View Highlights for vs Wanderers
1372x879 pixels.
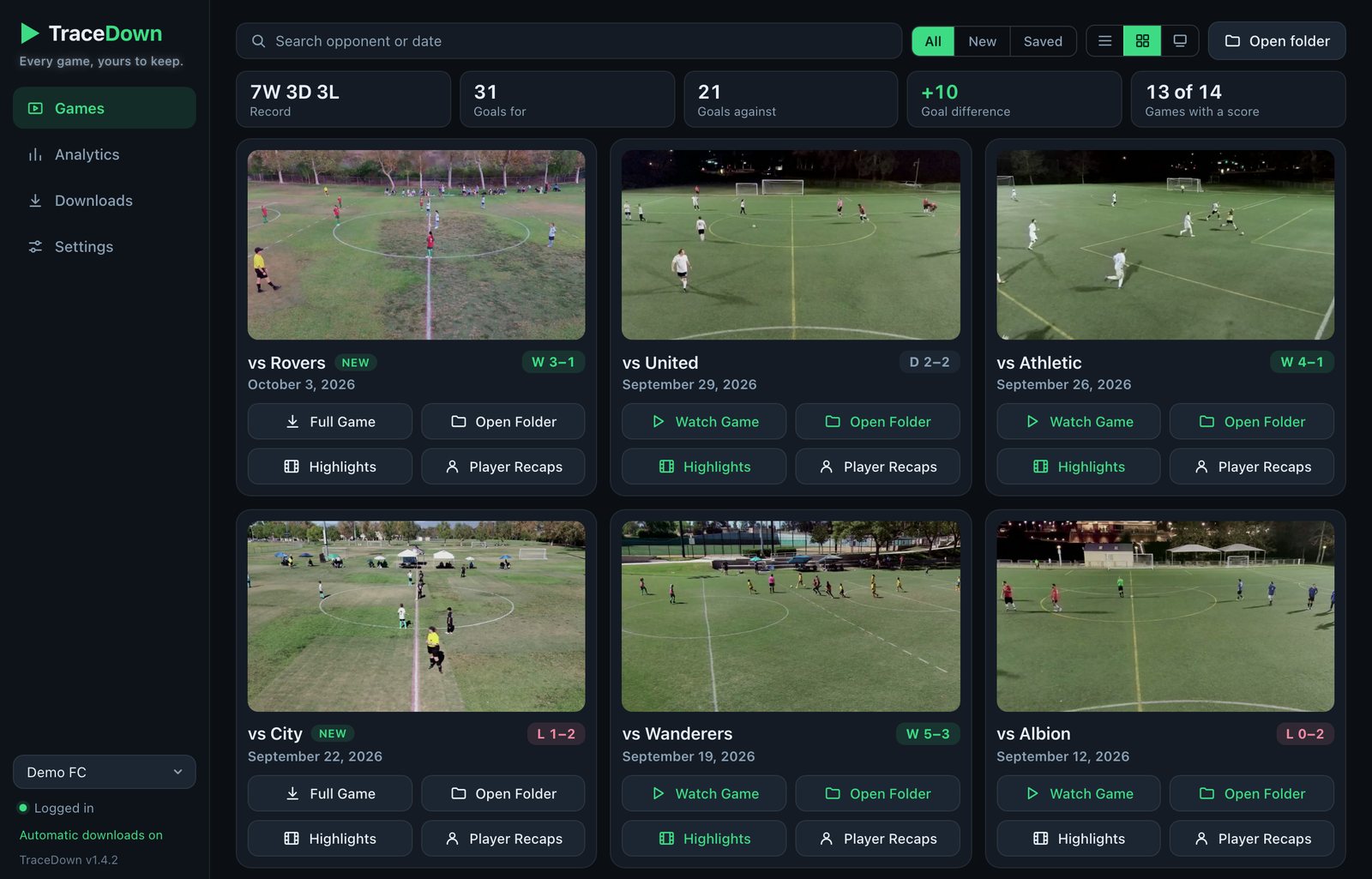(704, 839)
